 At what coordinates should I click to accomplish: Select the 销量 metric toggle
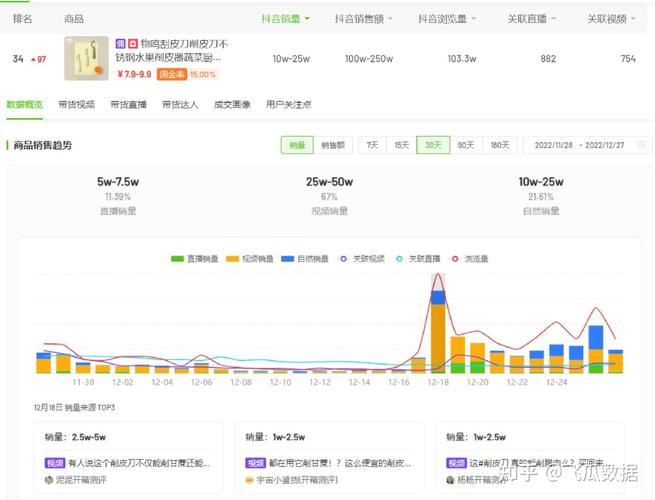tap(297, 145)
